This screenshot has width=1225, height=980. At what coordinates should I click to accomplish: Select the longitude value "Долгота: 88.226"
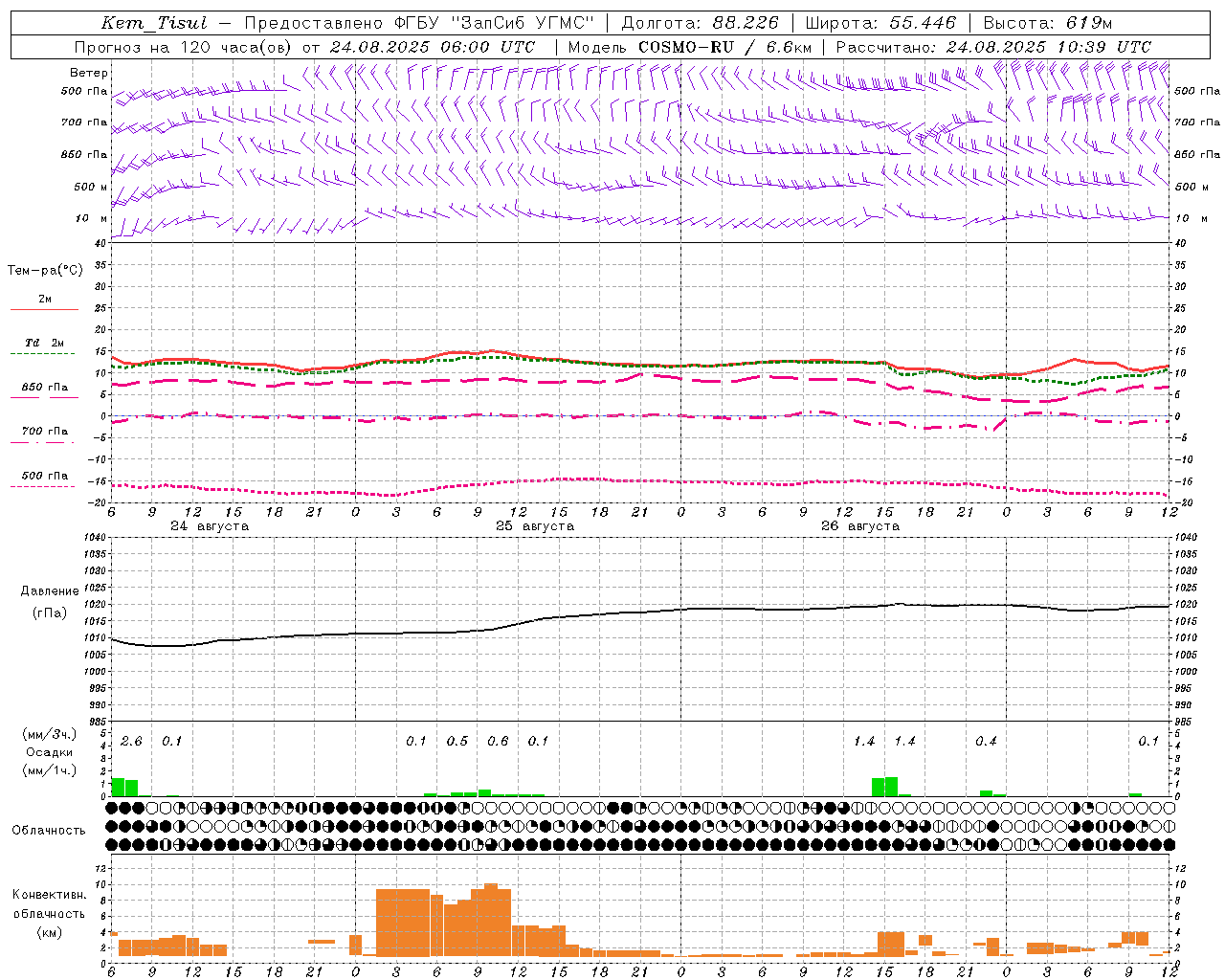click(x=700, y=23)
